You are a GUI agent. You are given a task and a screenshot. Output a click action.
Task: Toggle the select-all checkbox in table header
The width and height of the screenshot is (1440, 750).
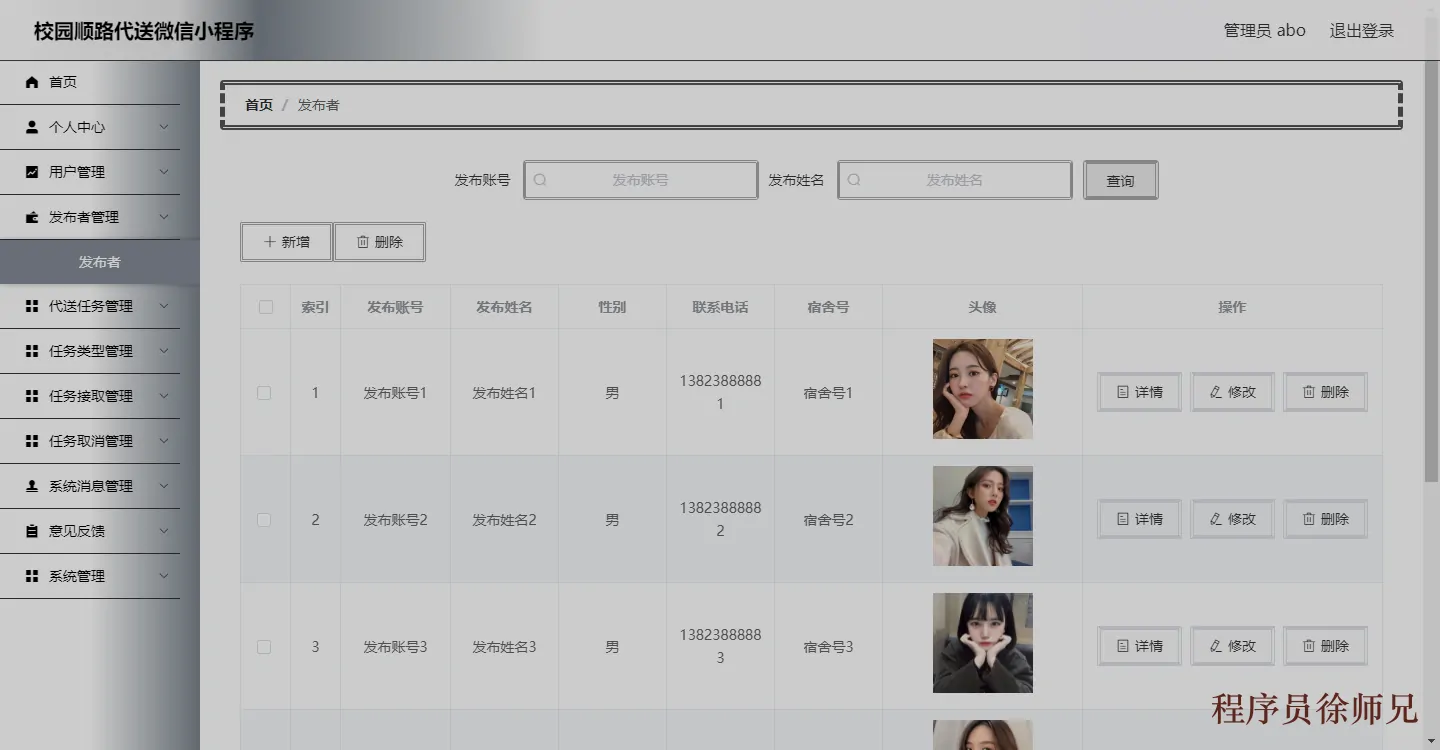click(266, 307)
